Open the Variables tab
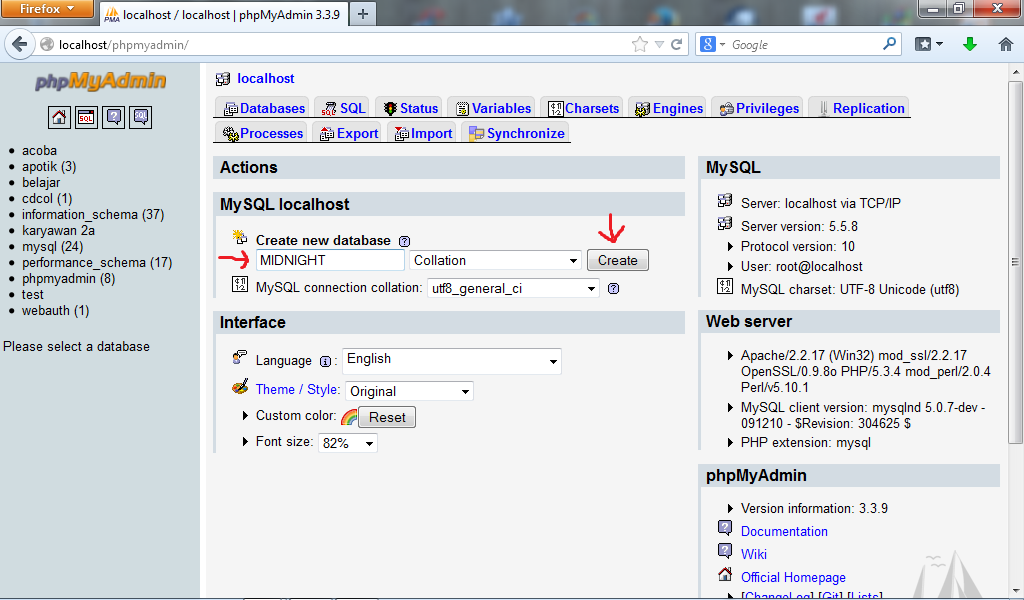Image resolution: width=1024 pixels, height=600 pixels. click(x=493, y=108)
